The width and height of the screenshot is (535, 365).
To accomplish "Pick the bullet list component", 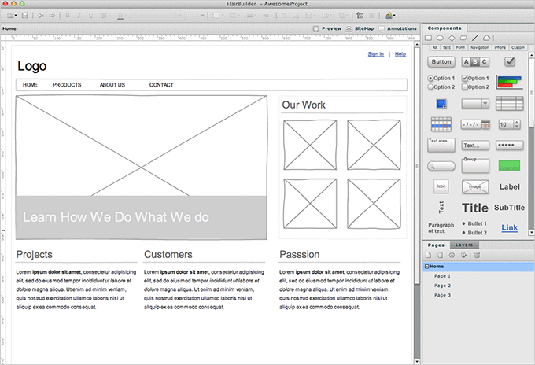I will 474,228.
